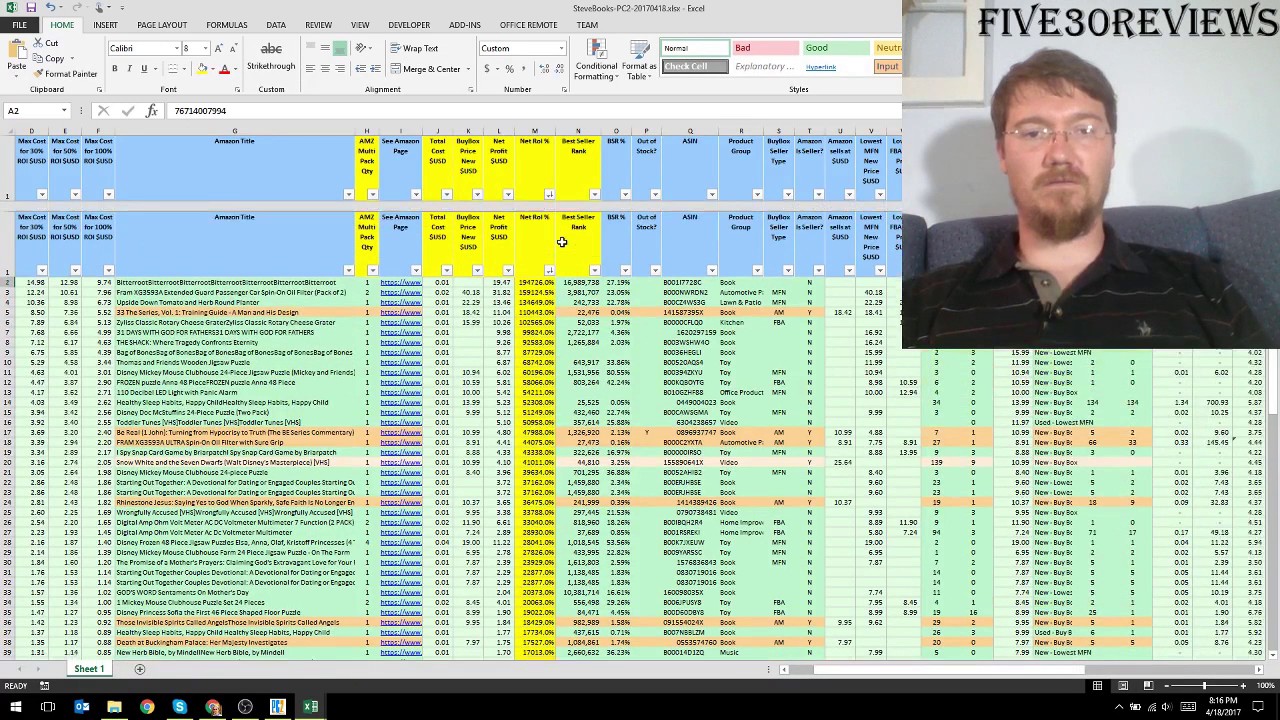Apply the Good cell style

(x=835, y=48)
